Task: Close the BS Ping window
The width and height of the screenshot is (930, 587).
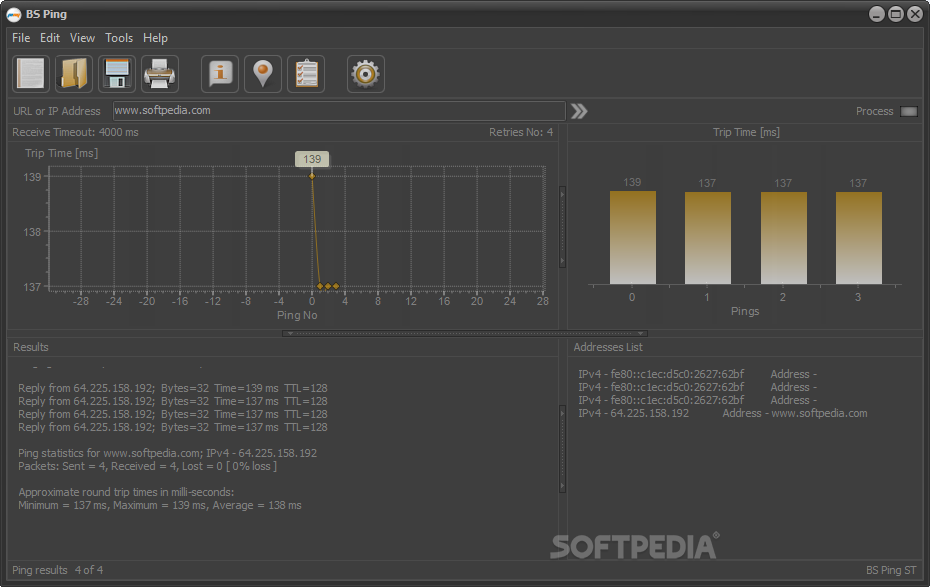Action: (915, 14)
